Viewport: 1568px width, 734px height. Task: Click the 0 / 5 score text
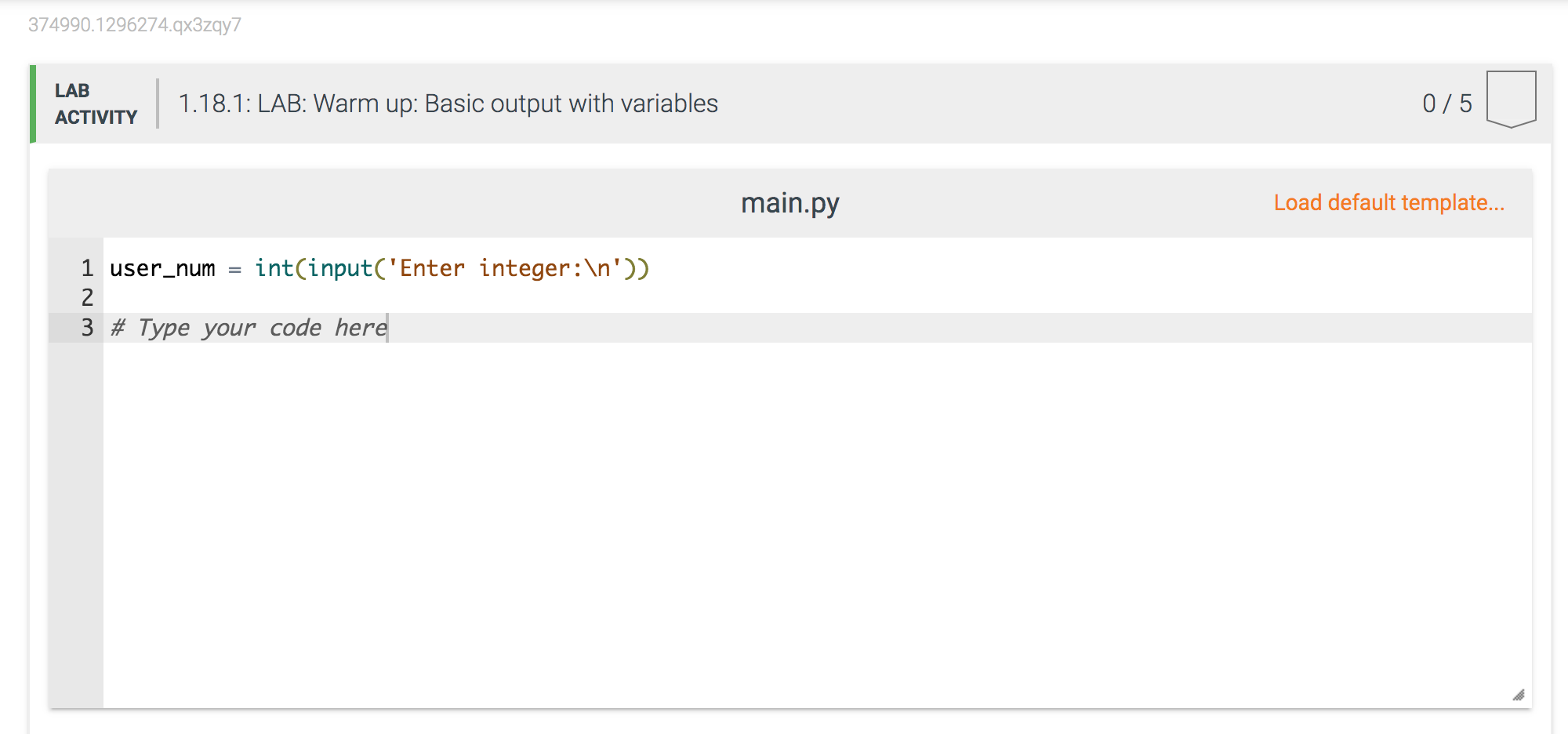1447,104
